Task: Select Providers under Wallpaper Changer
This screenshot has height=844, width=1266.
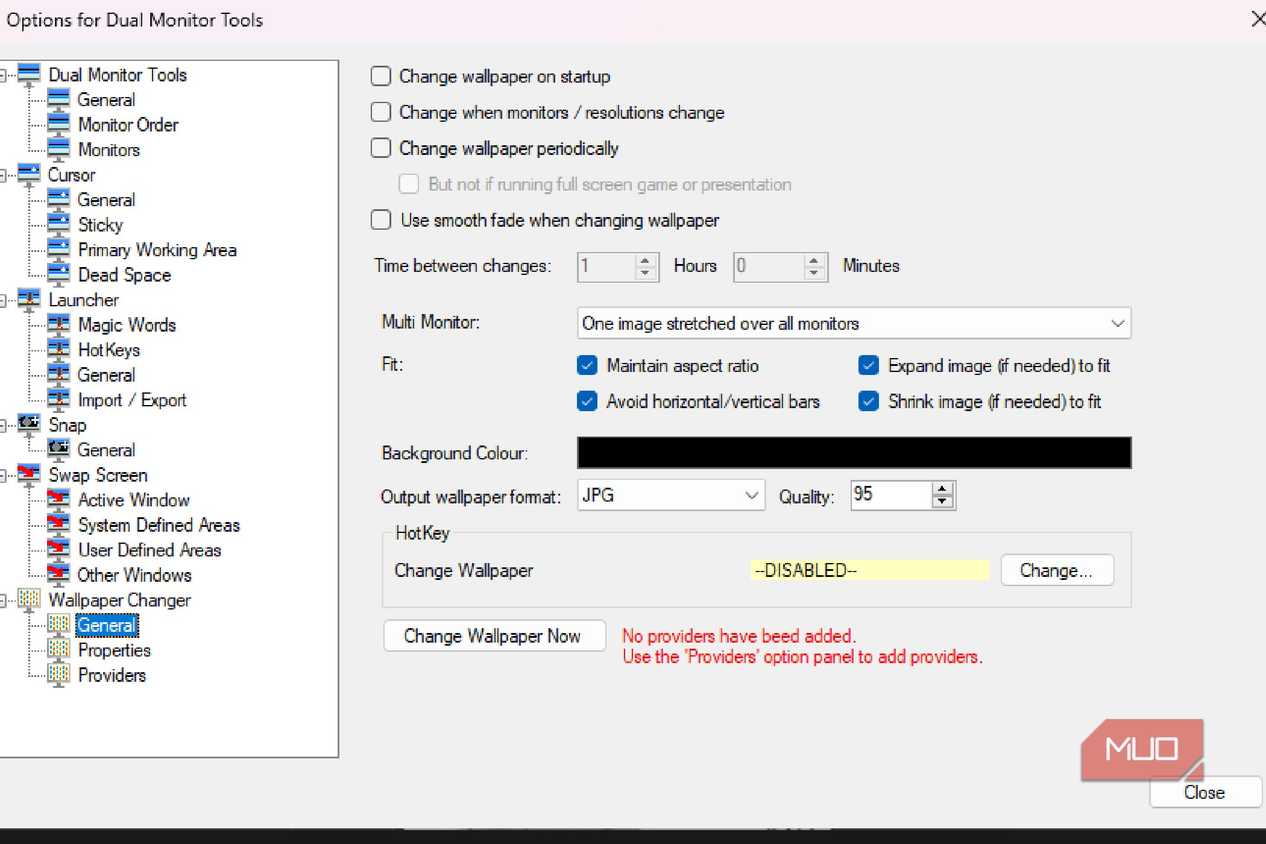Action: (x=112, y=674)
